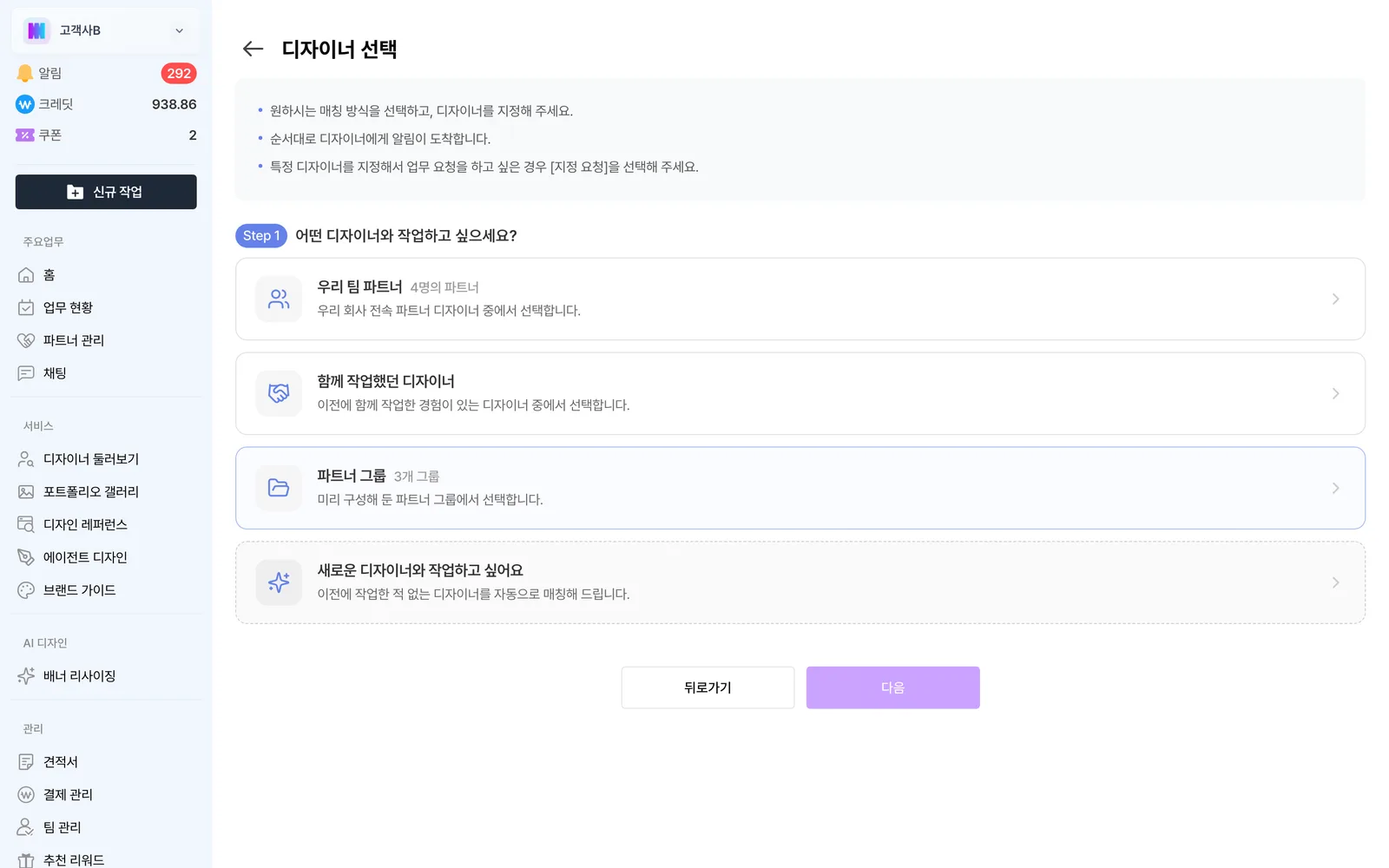Open the 292 notifications badge
The image size is (1389, 868).
pyautogui.click(x=179, y=74)
